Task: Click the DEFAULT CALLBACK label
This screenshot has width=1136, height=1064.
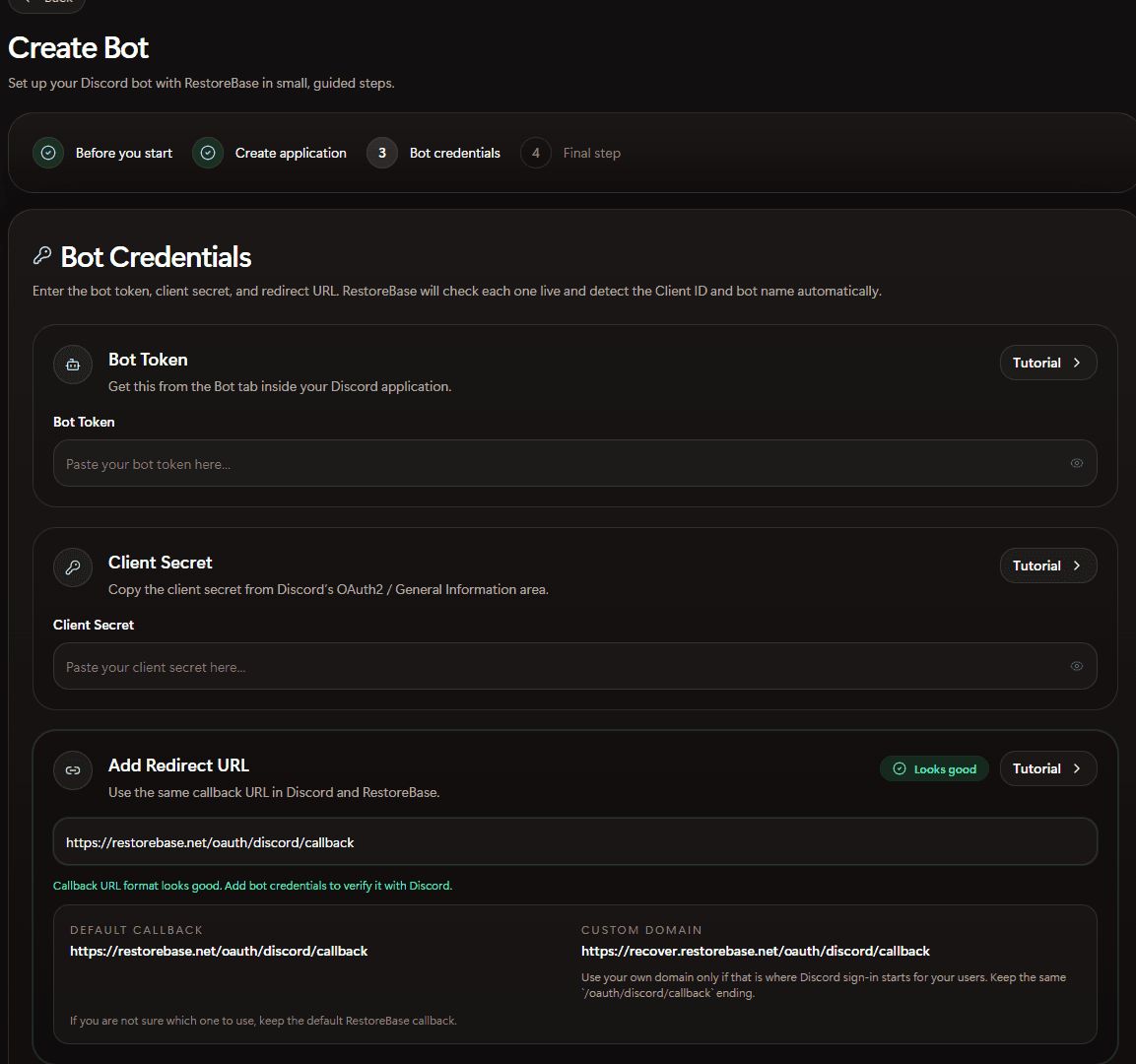Action: [136, 930]
